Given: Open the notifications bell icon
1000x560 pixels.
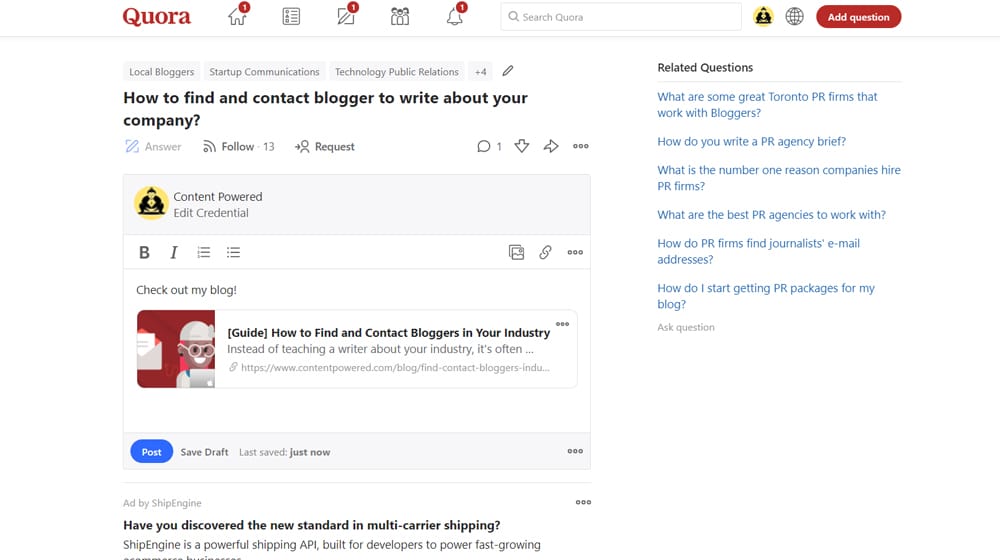Looking at the screenshot, I should pyautogui.click(x=455, y=16).
